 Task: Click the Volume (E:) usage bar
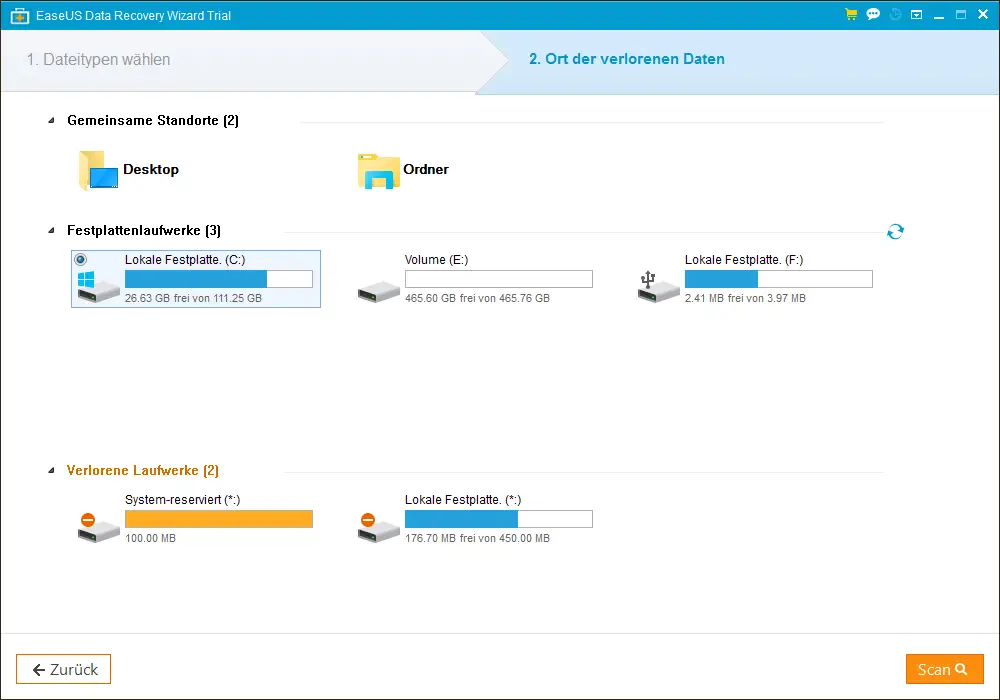[499, 279]
